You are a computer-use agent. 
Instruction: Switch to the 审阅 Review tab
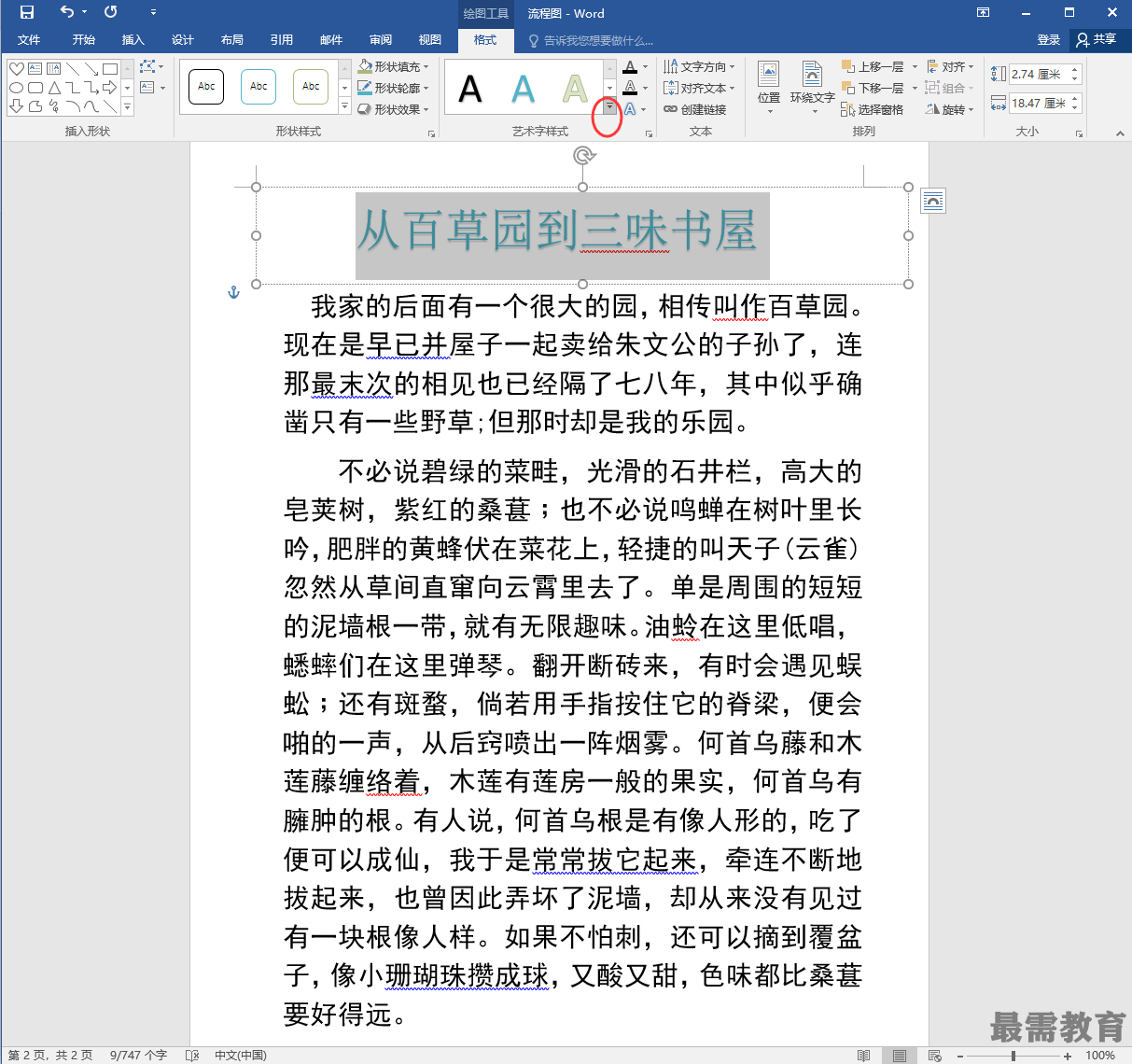tap(381, 40)
